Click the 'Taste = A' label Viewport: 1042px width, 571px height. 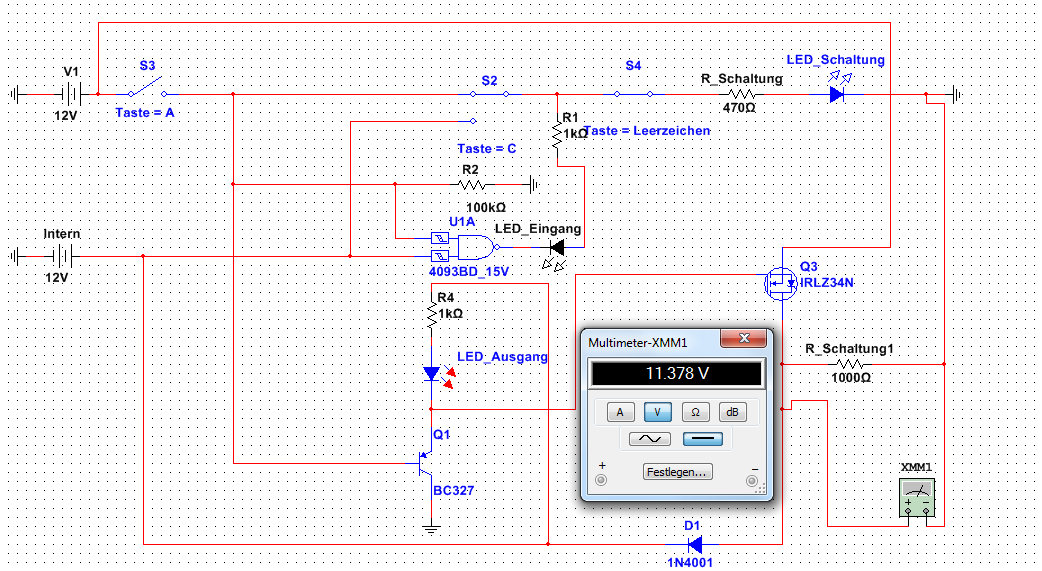(x=145, y=113)
